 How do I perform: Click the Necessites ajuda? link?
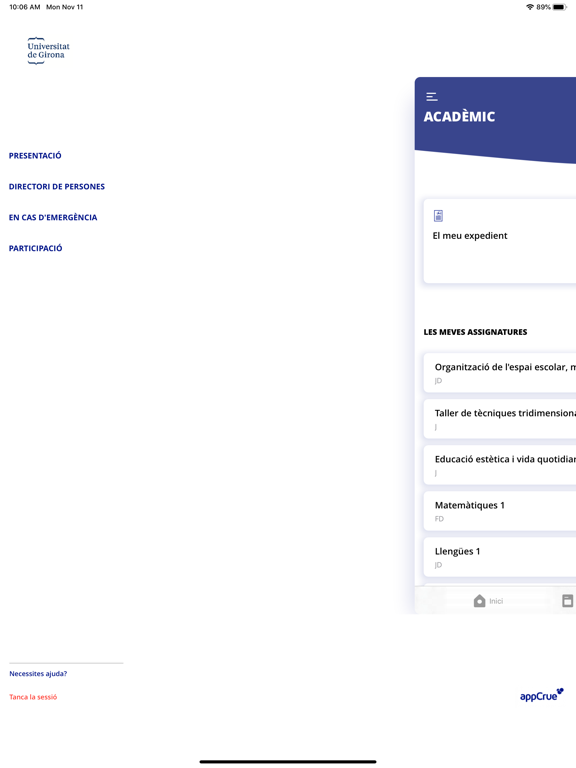point(38,673)
